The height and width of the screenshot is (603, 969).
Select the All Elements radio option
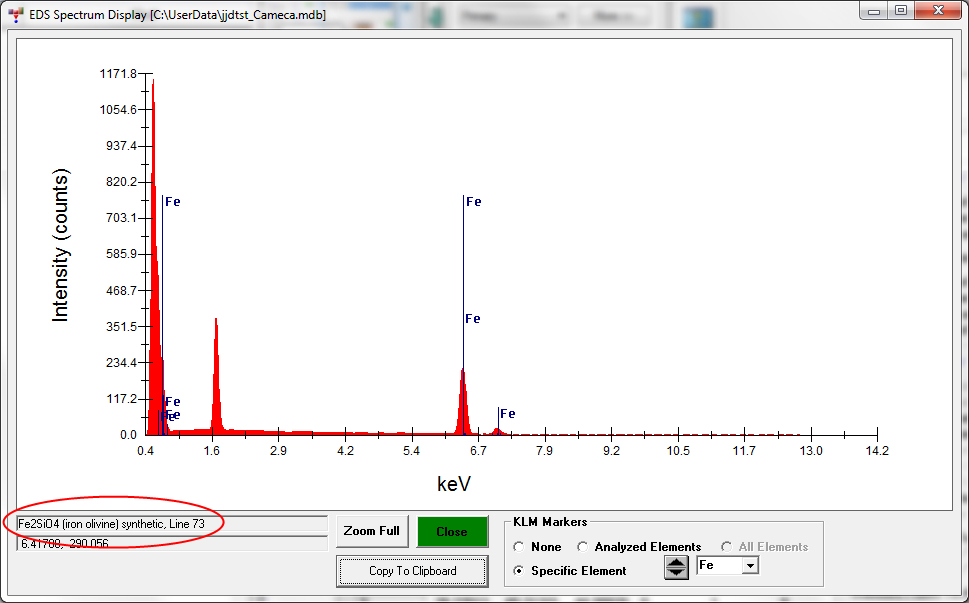point(726,547)
